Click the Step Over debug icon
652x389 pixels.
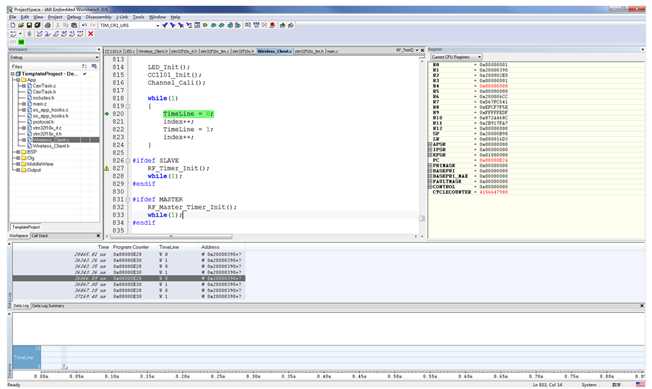click(40, 34)
